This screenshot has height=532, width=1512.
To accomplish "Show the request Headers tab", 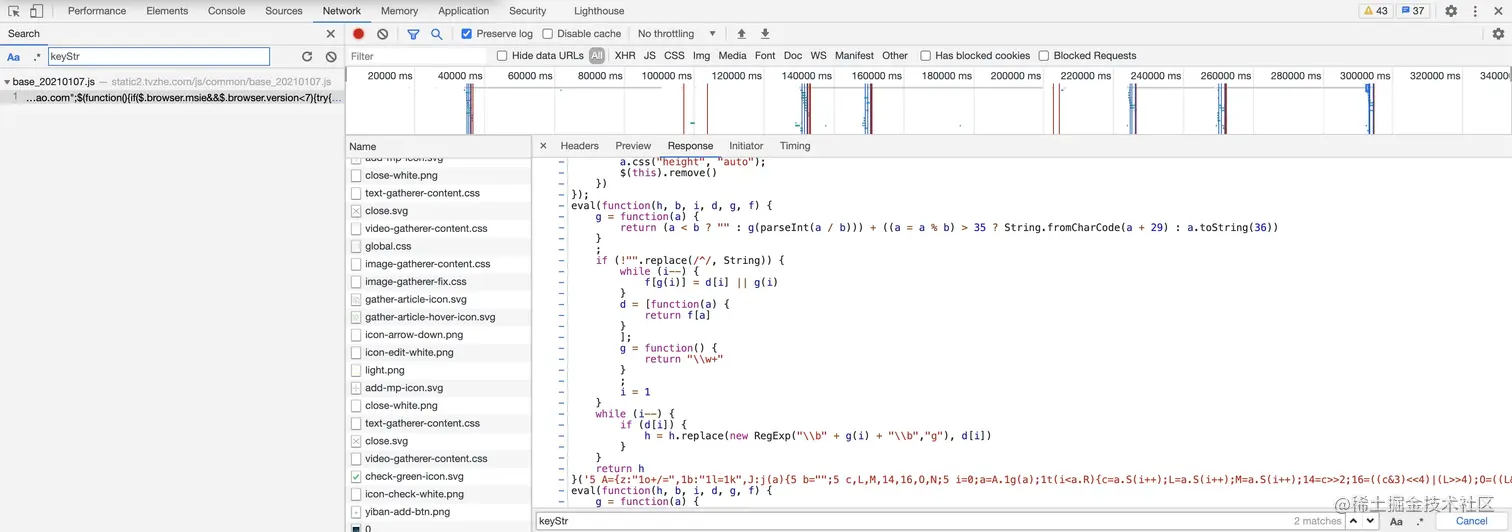I will pyautogui.click(x=580, y=146).
